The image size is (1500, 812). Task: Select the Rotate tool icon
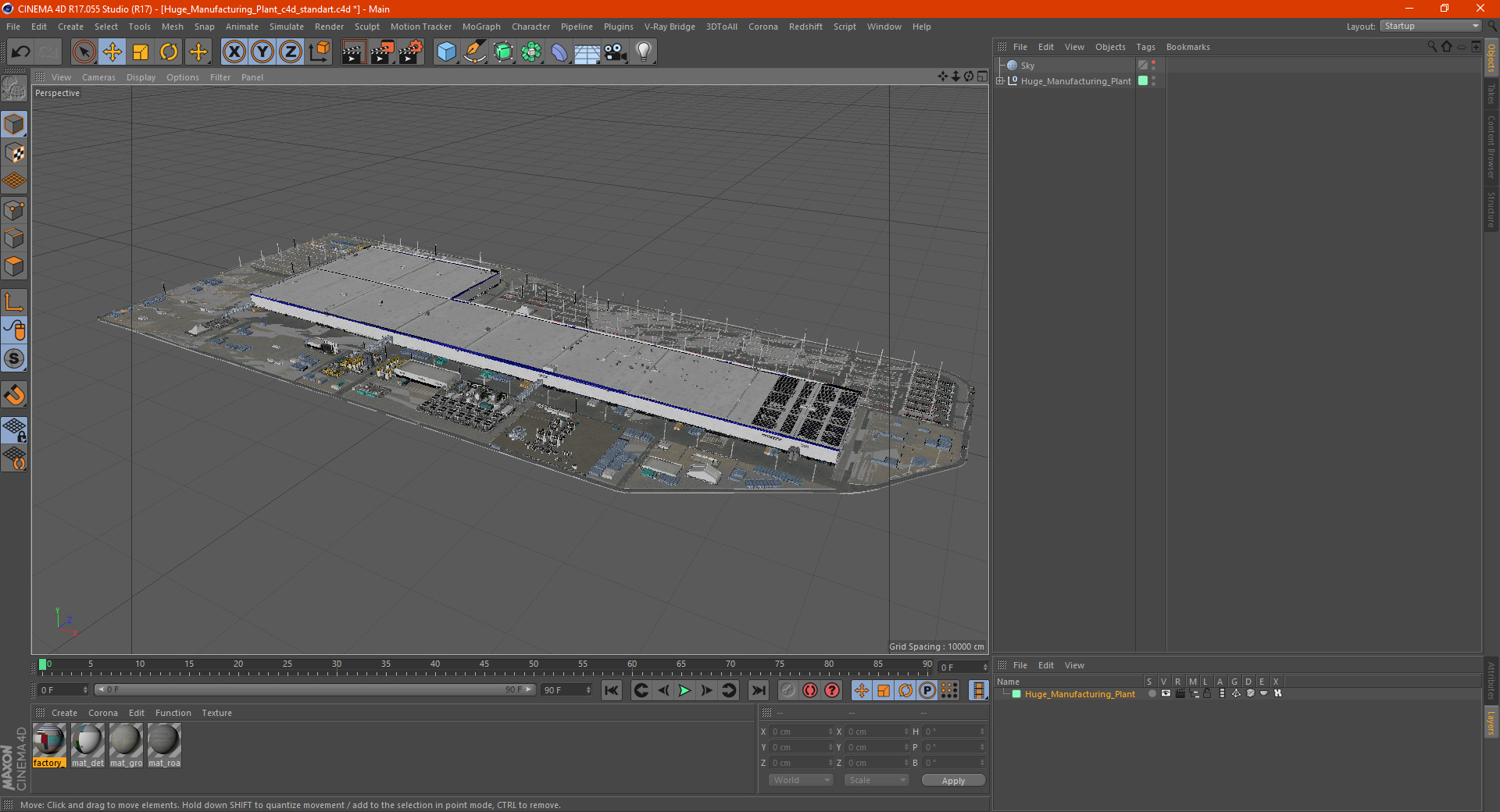[x=169, y=52]
